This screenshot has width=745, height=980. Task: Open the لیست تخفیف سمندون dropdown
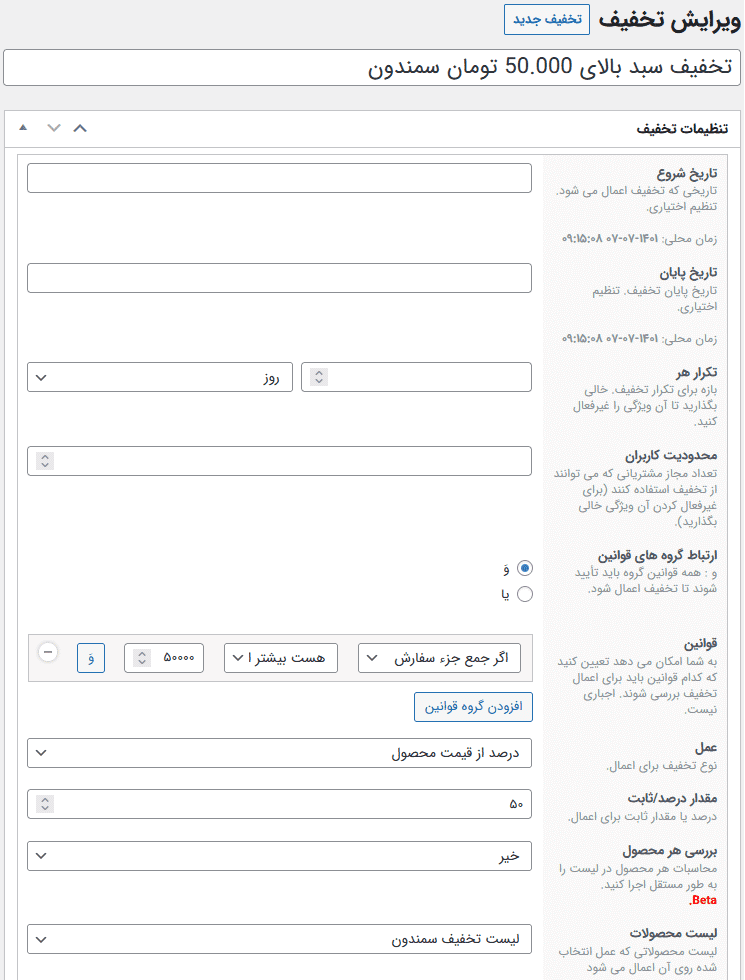(x=279, y=939)
